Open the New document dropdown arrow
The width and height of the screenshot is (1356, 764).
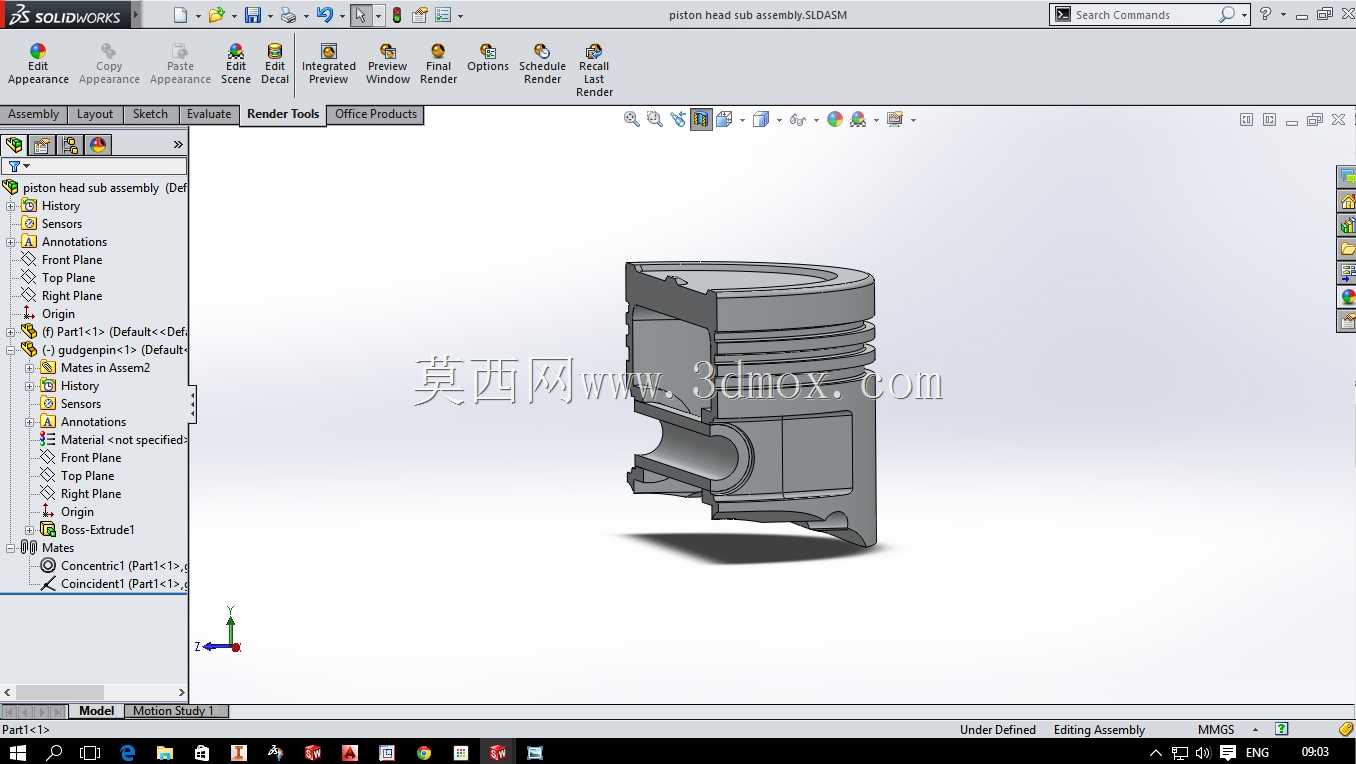pyautogui.click(x=198, y=16)
